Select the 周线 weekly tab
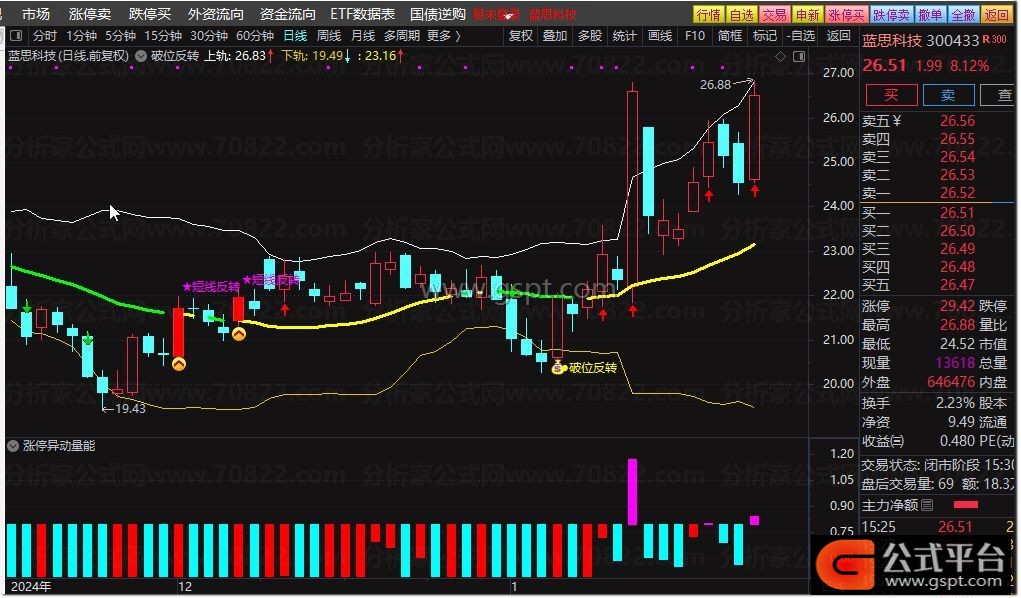 click(x=329, y=36)
